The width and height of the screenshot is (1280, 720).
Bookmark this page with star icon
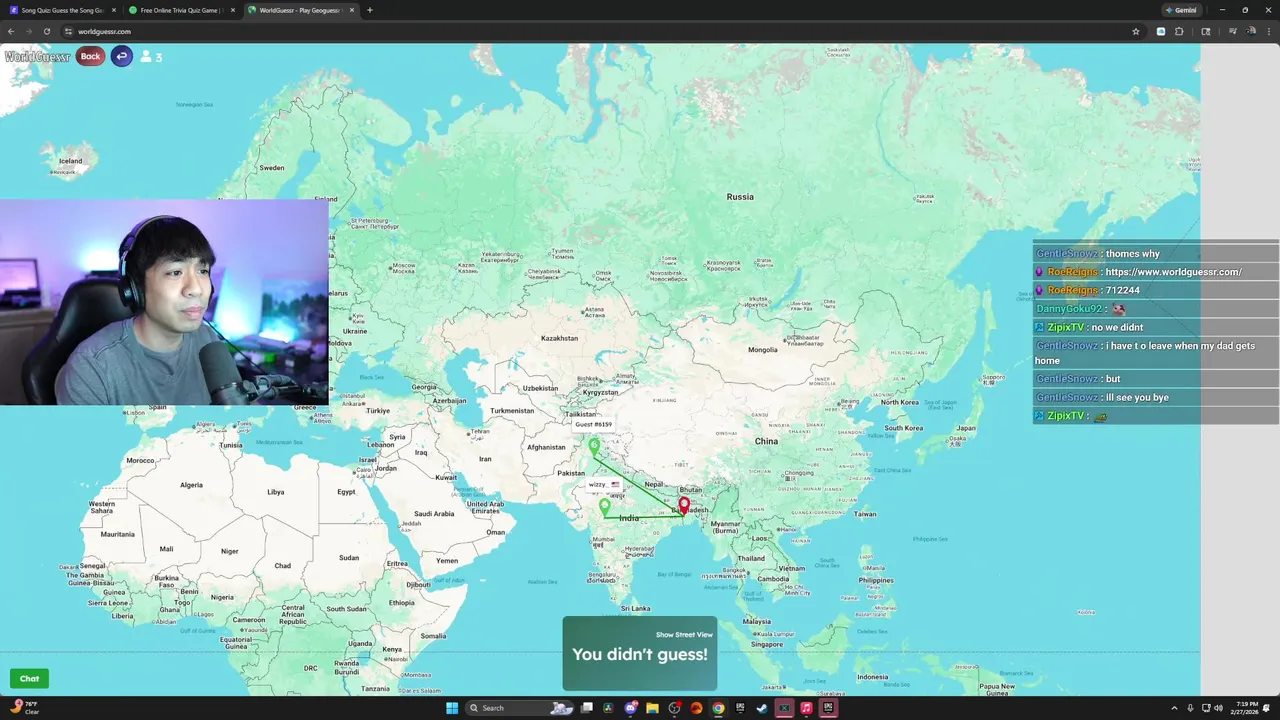point(1137,31)
